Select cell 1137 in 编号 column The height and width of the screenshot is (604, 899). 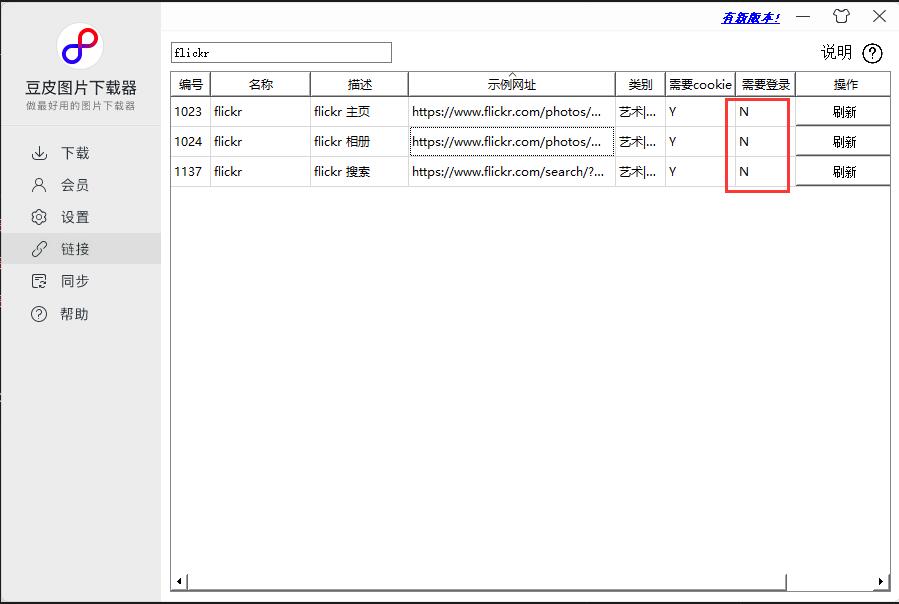[190, 172]
